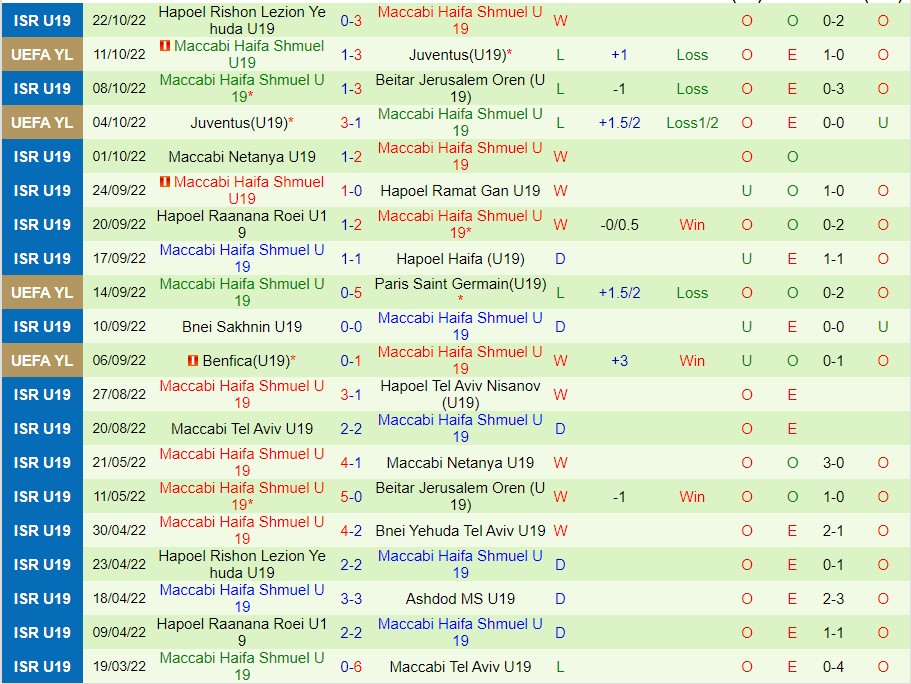The image size is (911, 684).
Task: Open Maccabi Netanya U19 away team on 21/05/22
Action: click(460, 463)
